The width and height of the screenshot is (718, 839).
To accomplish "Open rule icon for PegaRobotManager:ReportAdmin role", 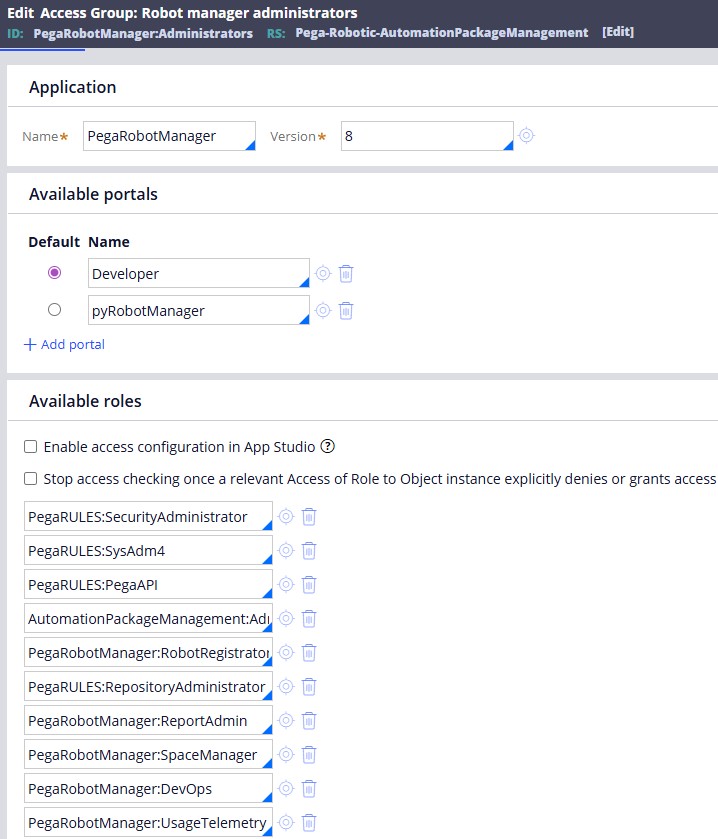I will [x=286, y=720].
